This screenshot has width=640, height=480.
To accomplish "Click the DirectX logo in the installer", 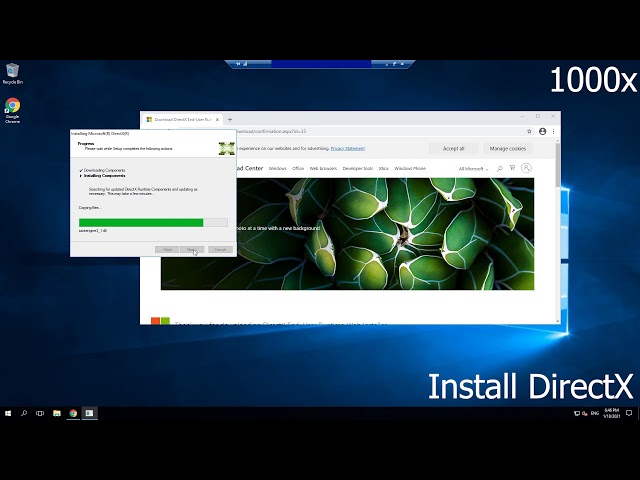I will [227, 149].
